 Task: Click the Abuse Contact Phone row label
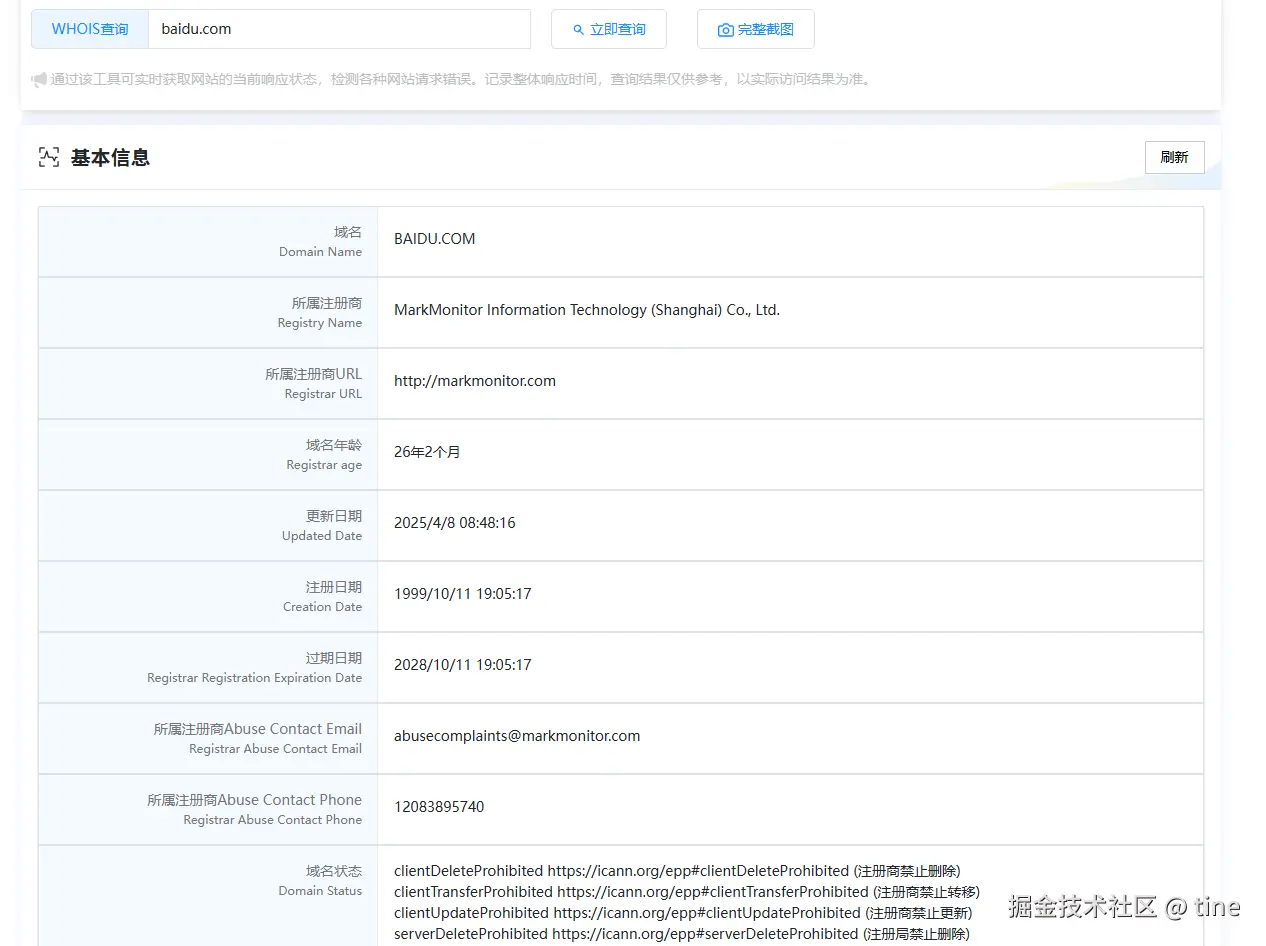coord(255,809)
